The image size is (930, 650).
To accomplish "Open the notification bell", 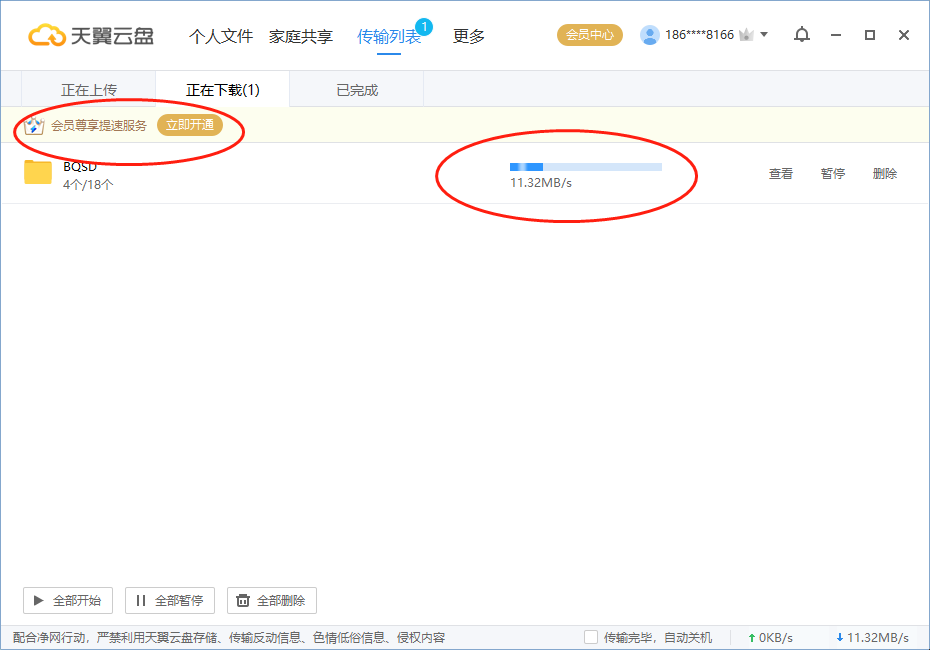I will (802, 35).
